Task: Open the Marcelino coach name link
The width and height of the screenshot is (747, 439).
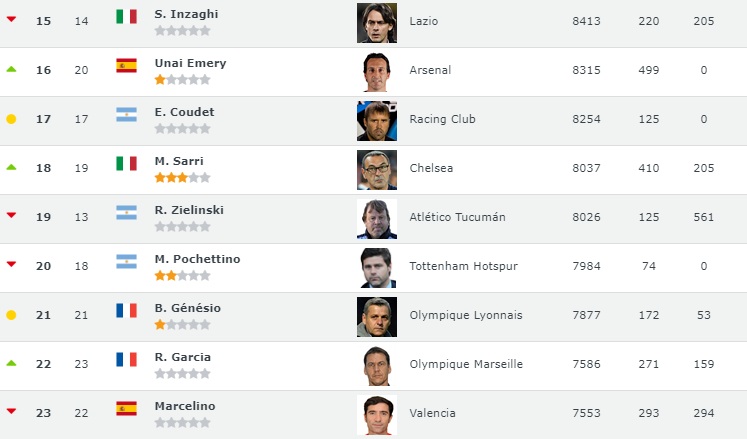Action: coord(185,406)
